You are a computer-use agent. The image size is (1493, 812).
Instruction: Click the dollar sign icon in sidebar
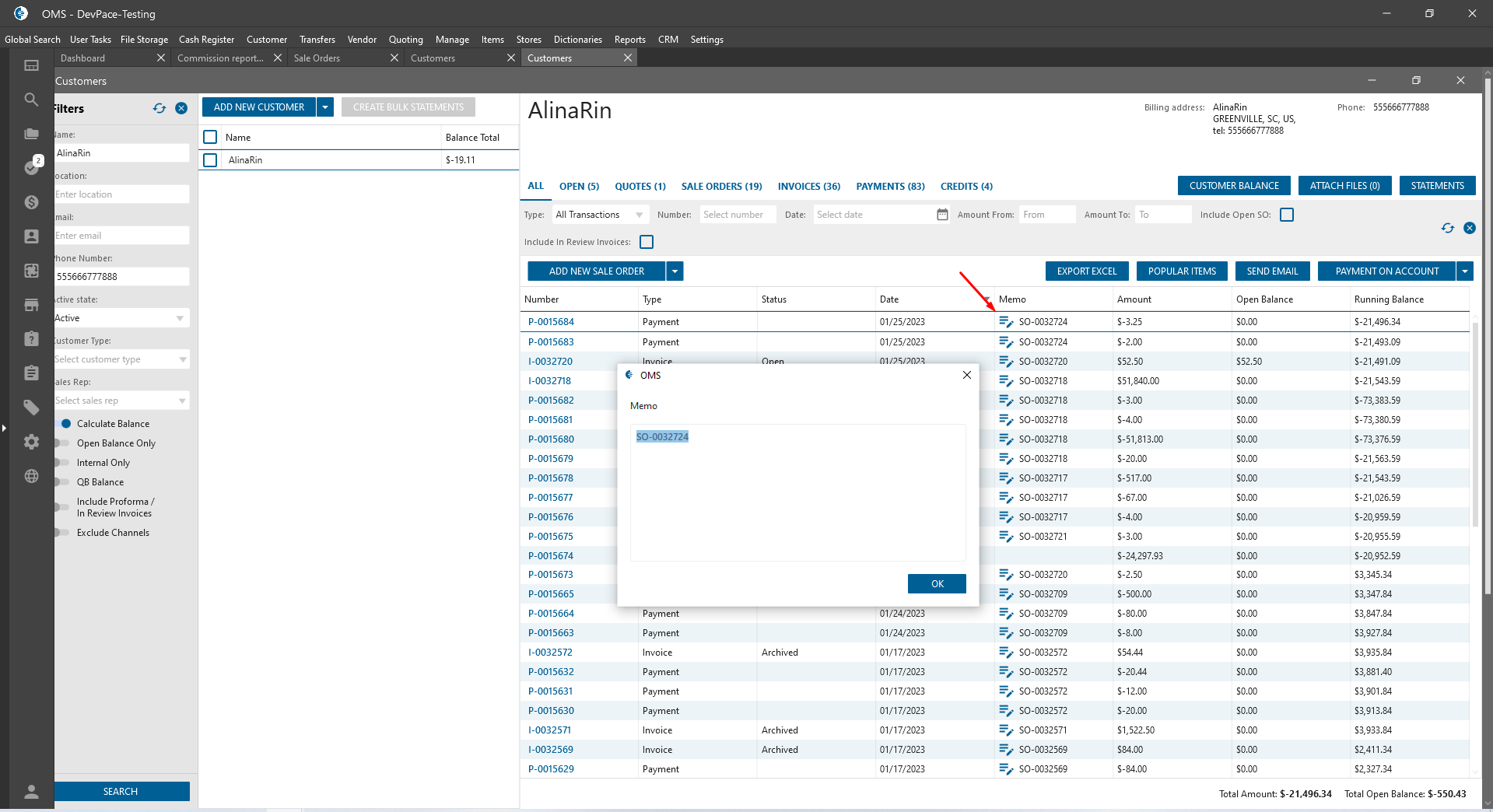tap(31, 202)
